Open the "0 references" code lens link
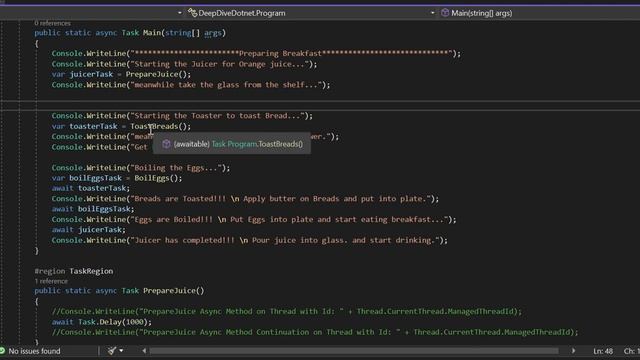Screen dimensions: 640x360 [52, 23]
